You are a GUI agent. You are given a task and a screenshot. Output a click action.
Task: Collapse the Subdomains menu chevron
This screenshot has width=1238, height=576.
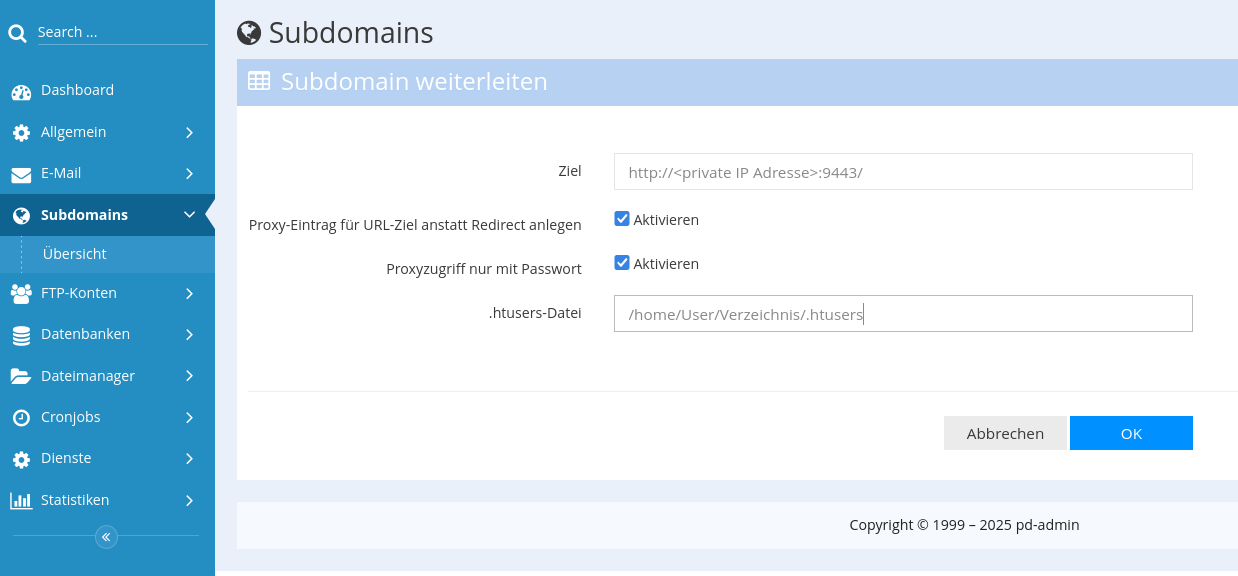click(x=189, y=215)
